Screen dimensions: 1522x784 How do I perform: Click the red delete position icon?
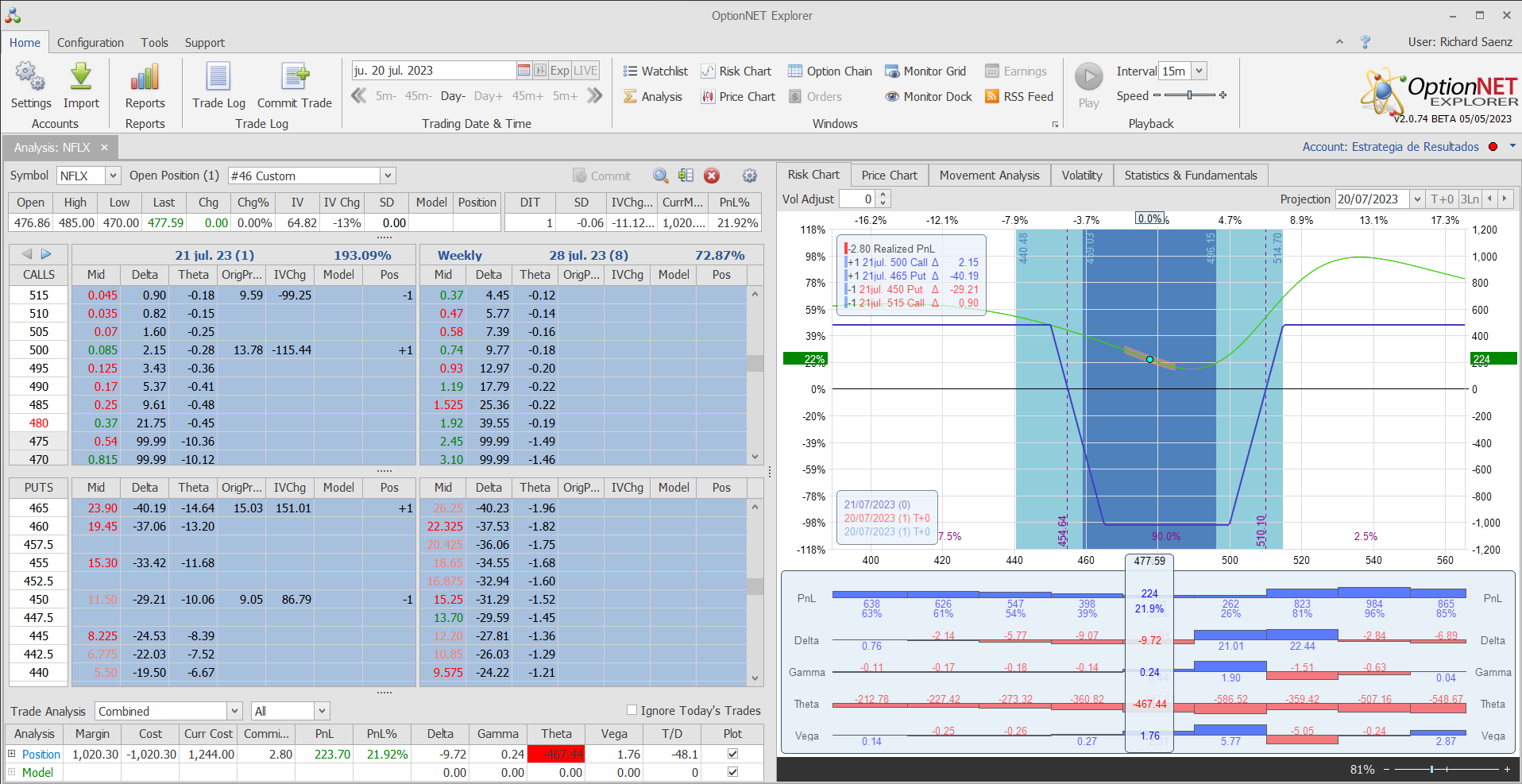coord(712,176)
